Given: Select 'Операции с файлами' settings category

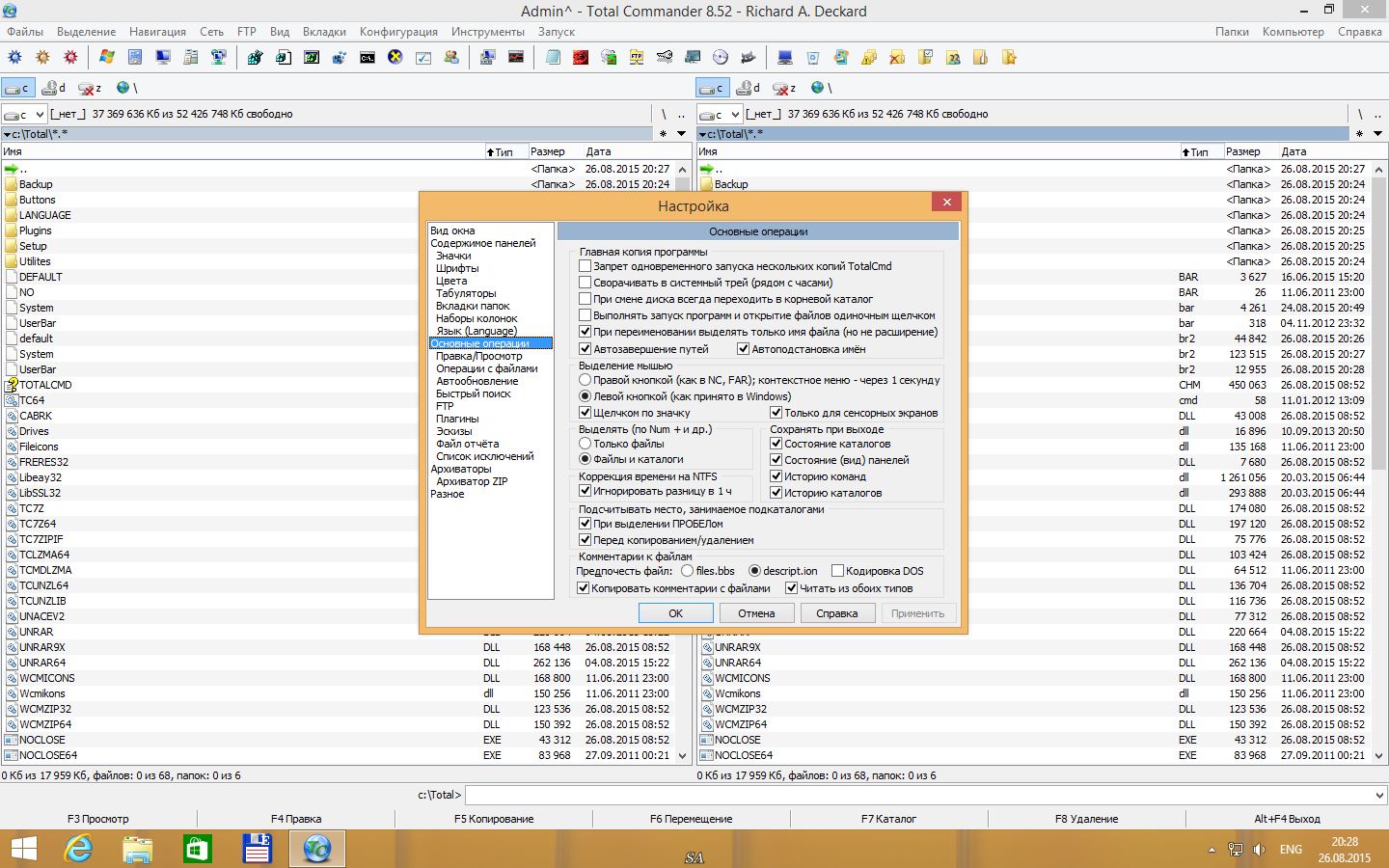Looking at the screenshot, I should (x=487, y=368).
